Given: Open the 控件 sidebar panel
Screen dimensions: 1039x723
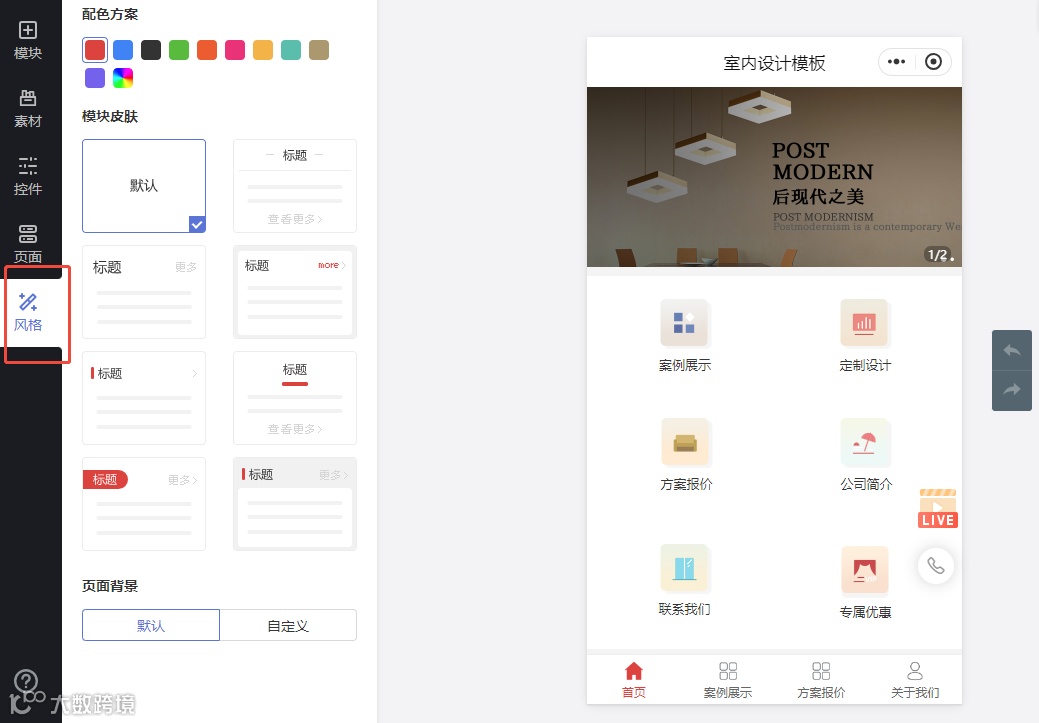Looking at the screenshot, I should pyautogui.click(x=28, y=176).
